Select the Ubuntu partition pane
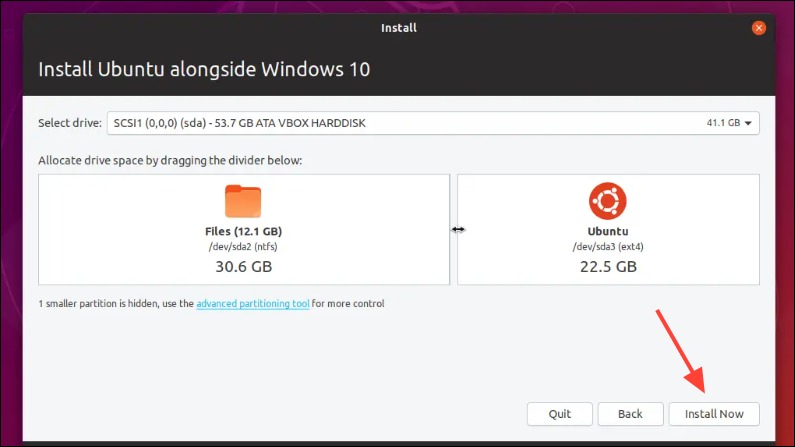 point(608,230)
